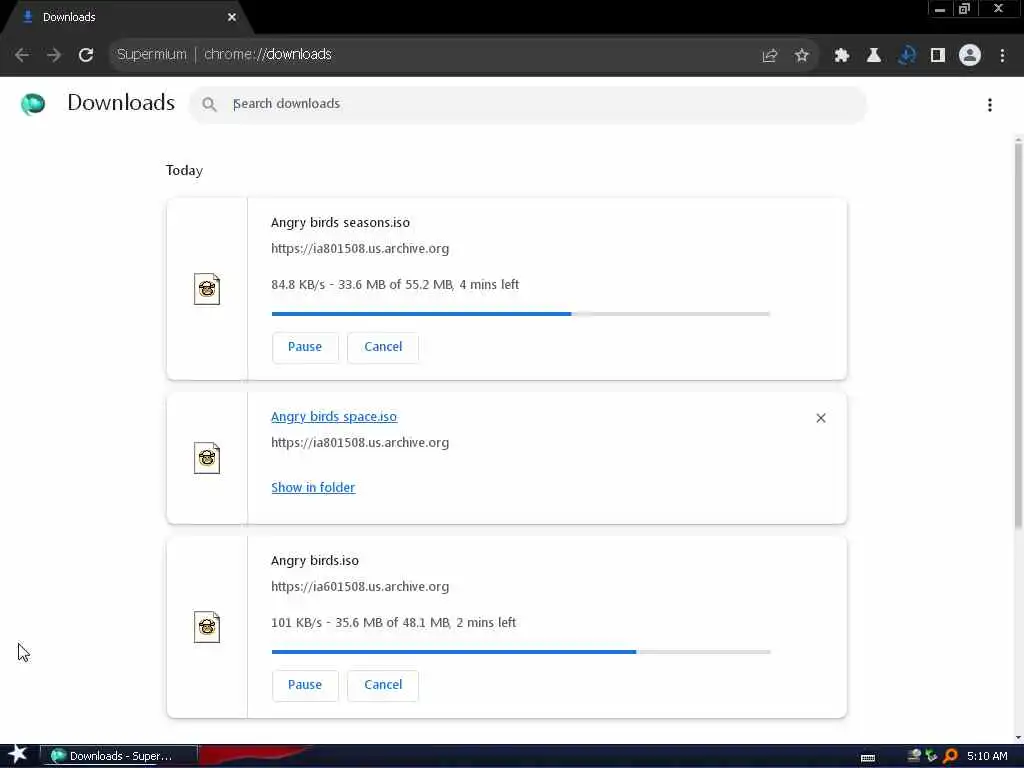This screenshot has height=768, width=1024.
Task: Minimize the browser window
Action: tap(940, 9)
